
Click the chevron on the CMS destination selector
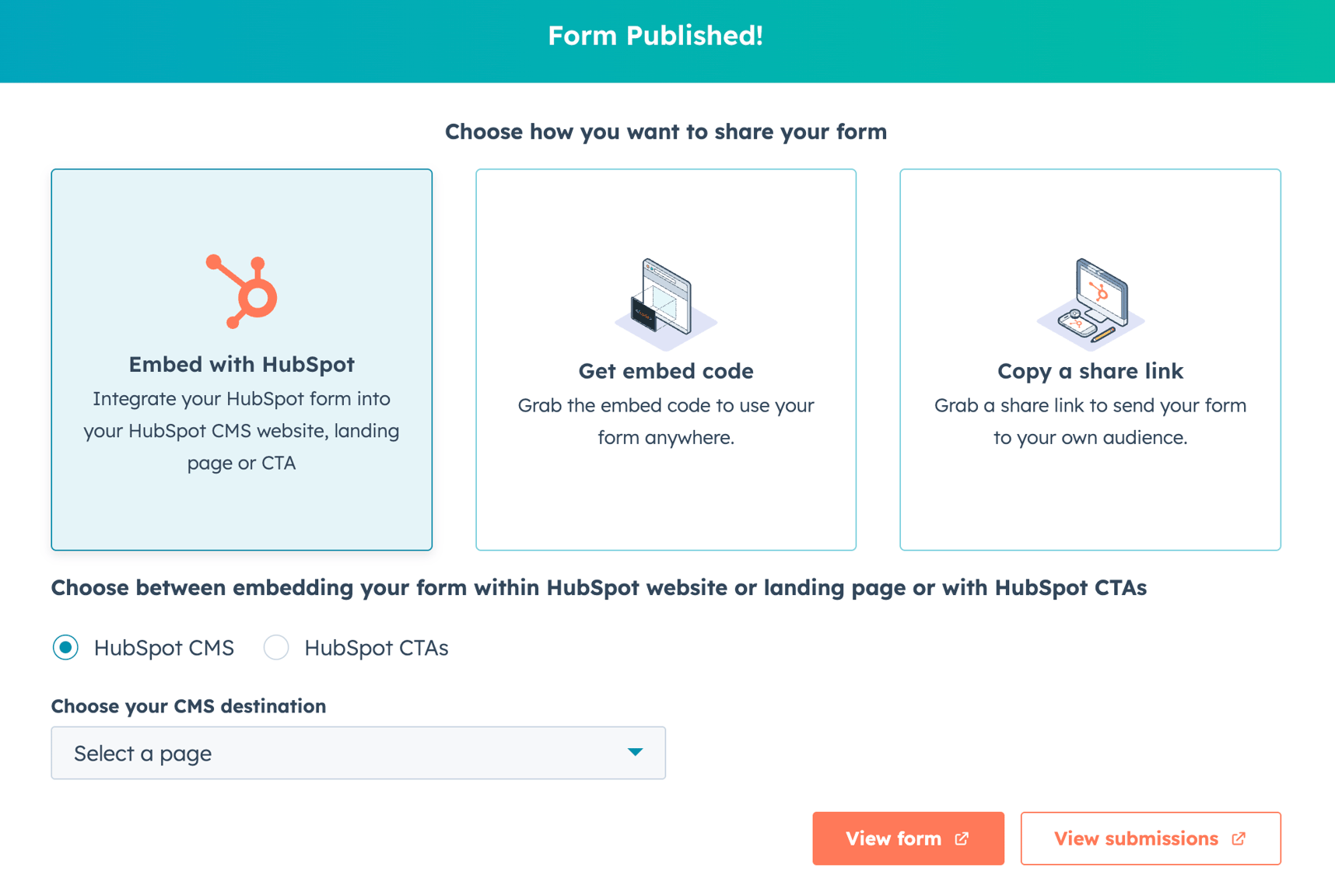pos(636,752)
